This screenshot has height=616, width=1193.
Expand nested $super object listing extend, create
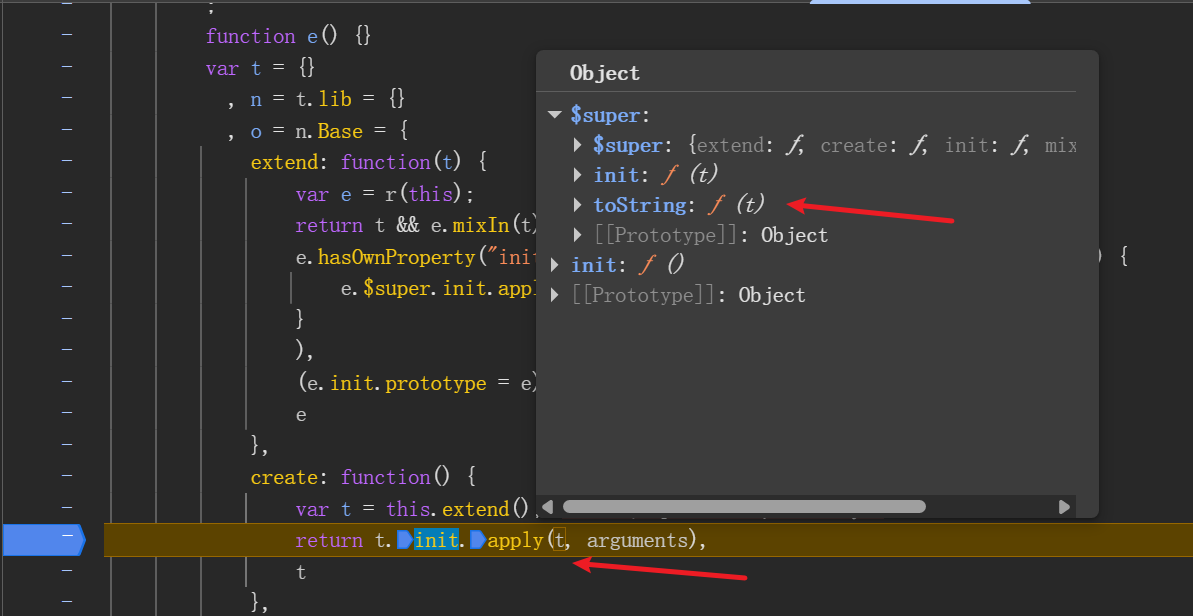(x=578, y=145)
